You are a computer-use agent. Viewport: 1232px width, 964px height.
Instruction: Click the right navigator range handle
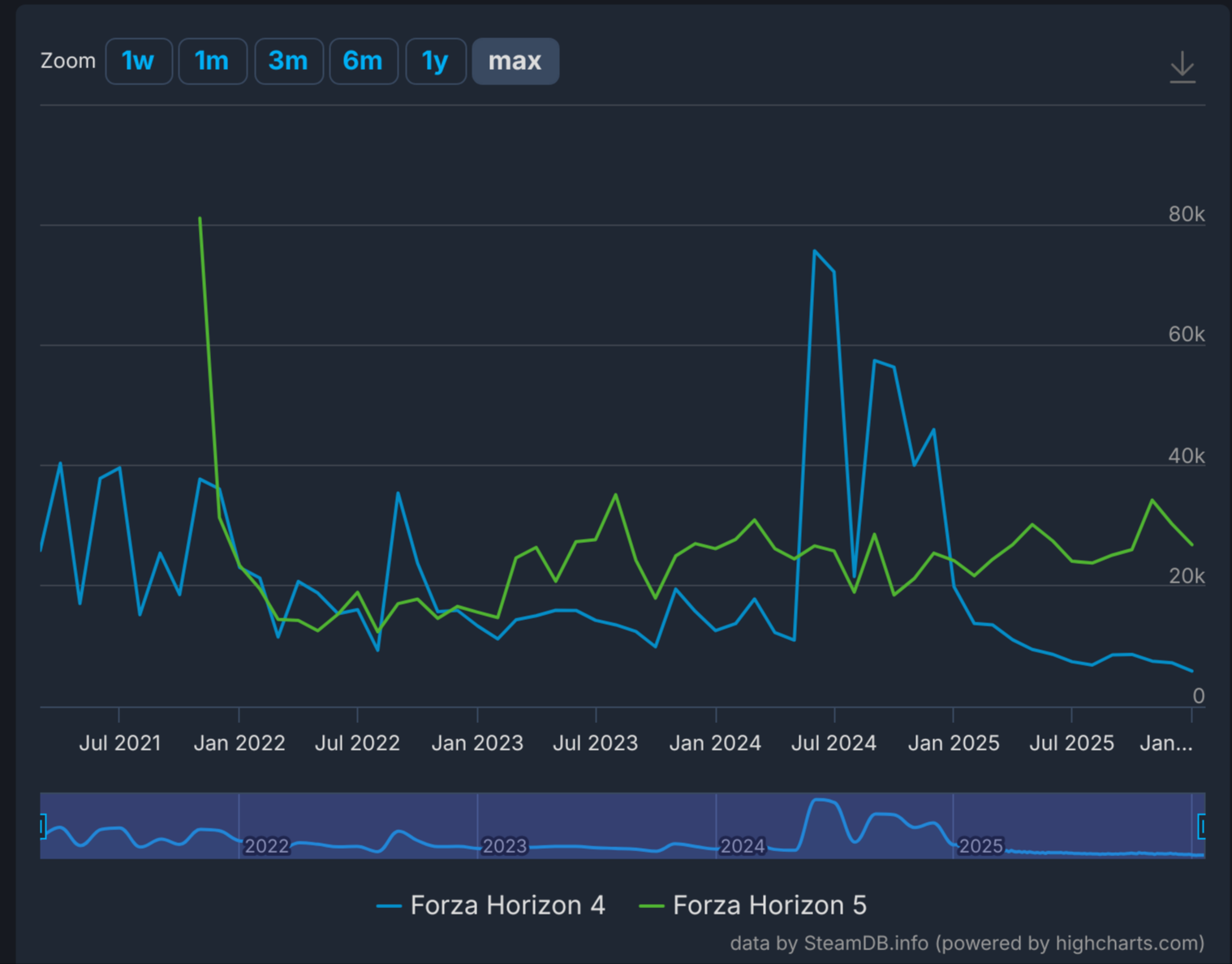(1202, 826)
